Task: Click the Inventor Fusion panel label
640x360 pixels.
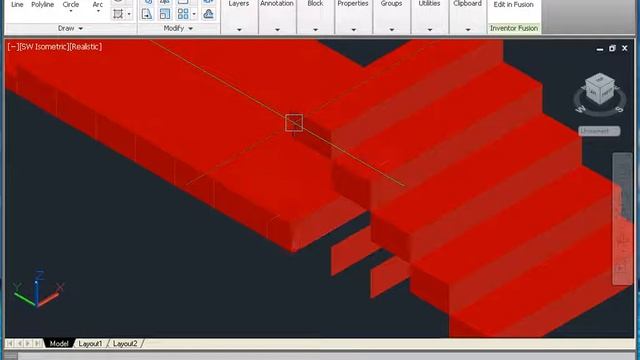Action: click(x=514, y=28)
